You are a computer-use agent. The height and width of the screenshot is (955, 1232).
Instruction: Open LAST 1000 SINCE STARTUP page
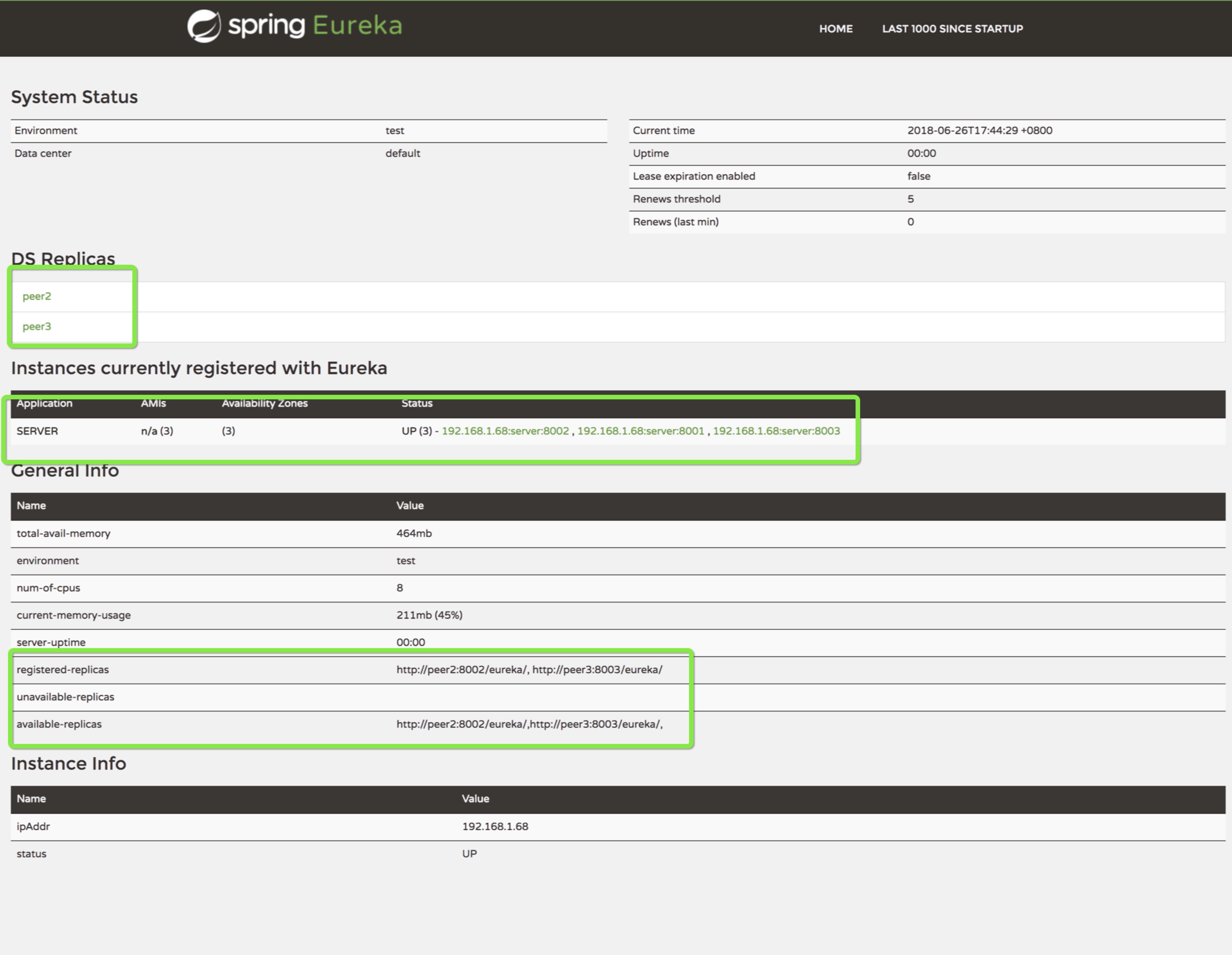point(952,29)
